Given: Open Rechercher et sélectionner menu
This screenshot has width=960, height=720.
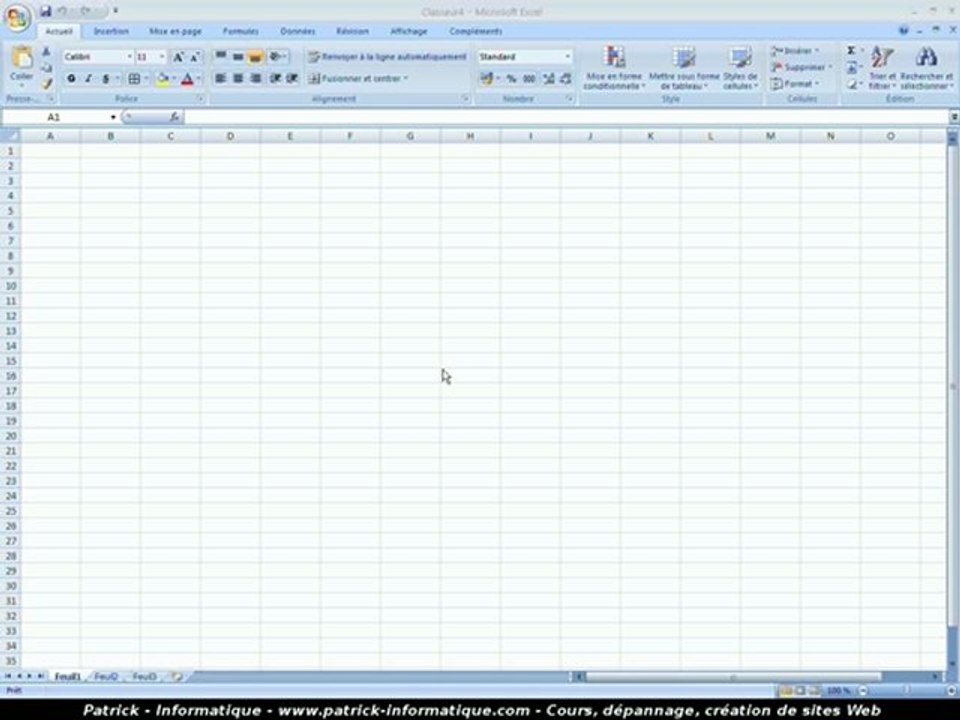Looking at the screenshot, I should click(x=926, y=67).
